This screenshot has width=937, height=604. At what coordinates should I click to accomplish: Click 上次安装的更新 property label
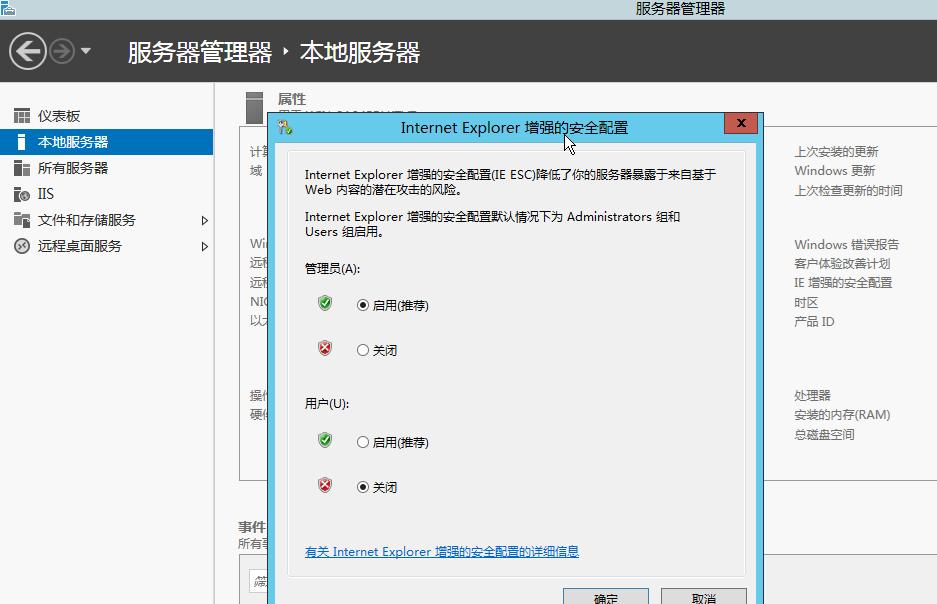(836, 152)
